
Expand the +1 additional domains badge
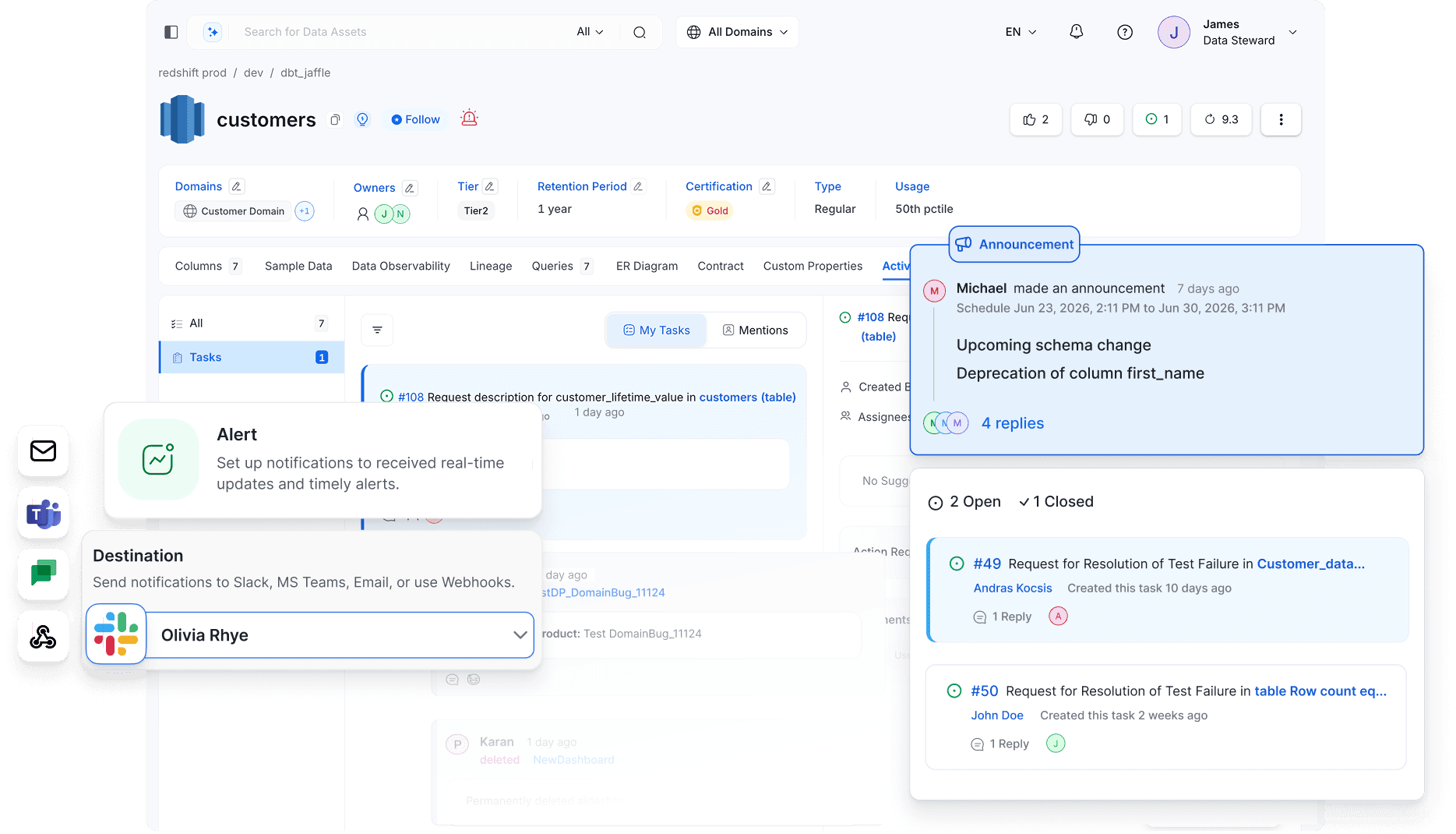click(305, 211)
